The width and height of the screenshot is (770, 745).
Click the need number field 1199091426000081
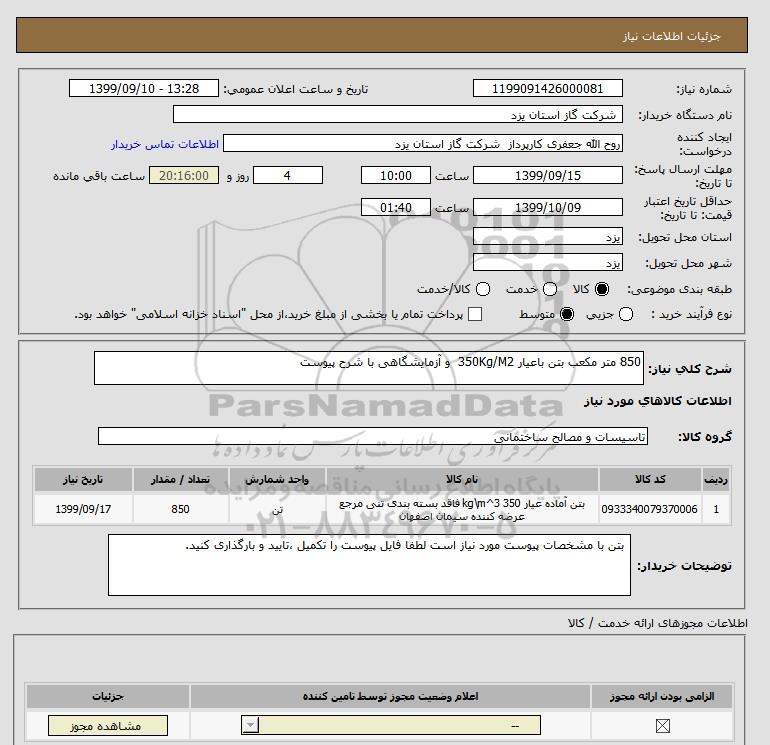pos(548,88)
